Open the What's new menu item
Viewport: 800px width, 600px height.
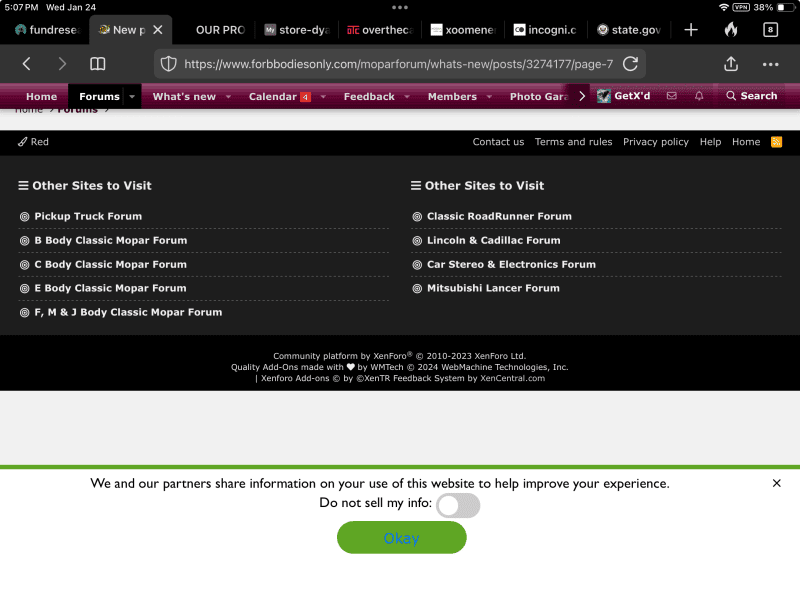pyautogui.click(x=184, y=96)
